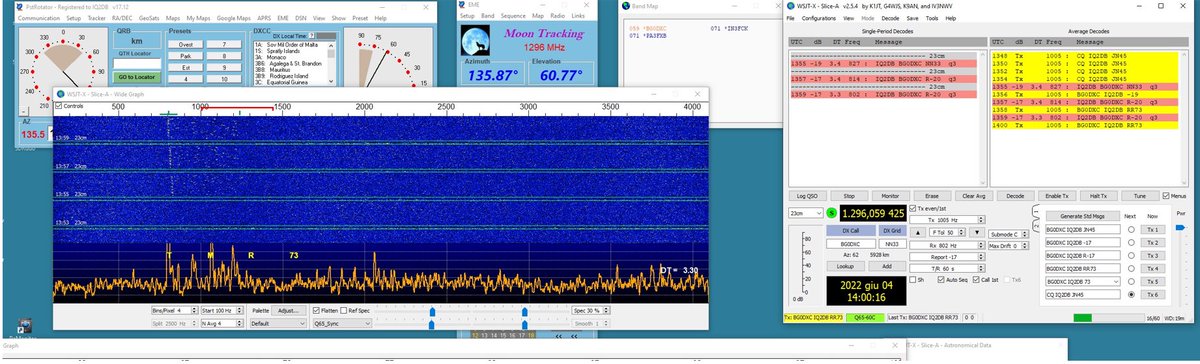The image size is (1200, 364).
Task: Click GO to Locator button in PstRotator
Action: [x=137, y=77]
